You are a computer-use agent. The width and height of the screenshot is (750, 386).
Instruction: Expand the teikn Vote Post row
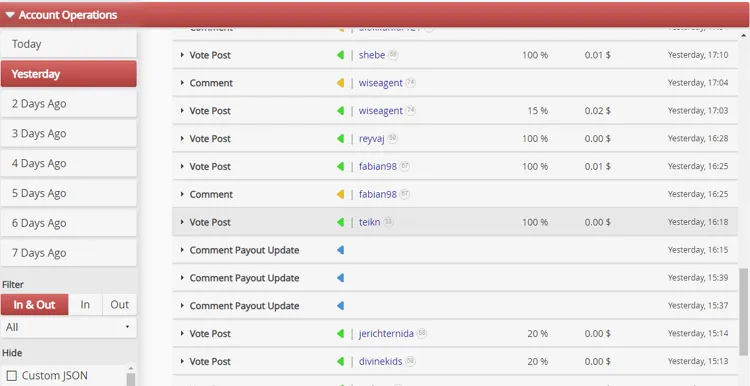182,222
